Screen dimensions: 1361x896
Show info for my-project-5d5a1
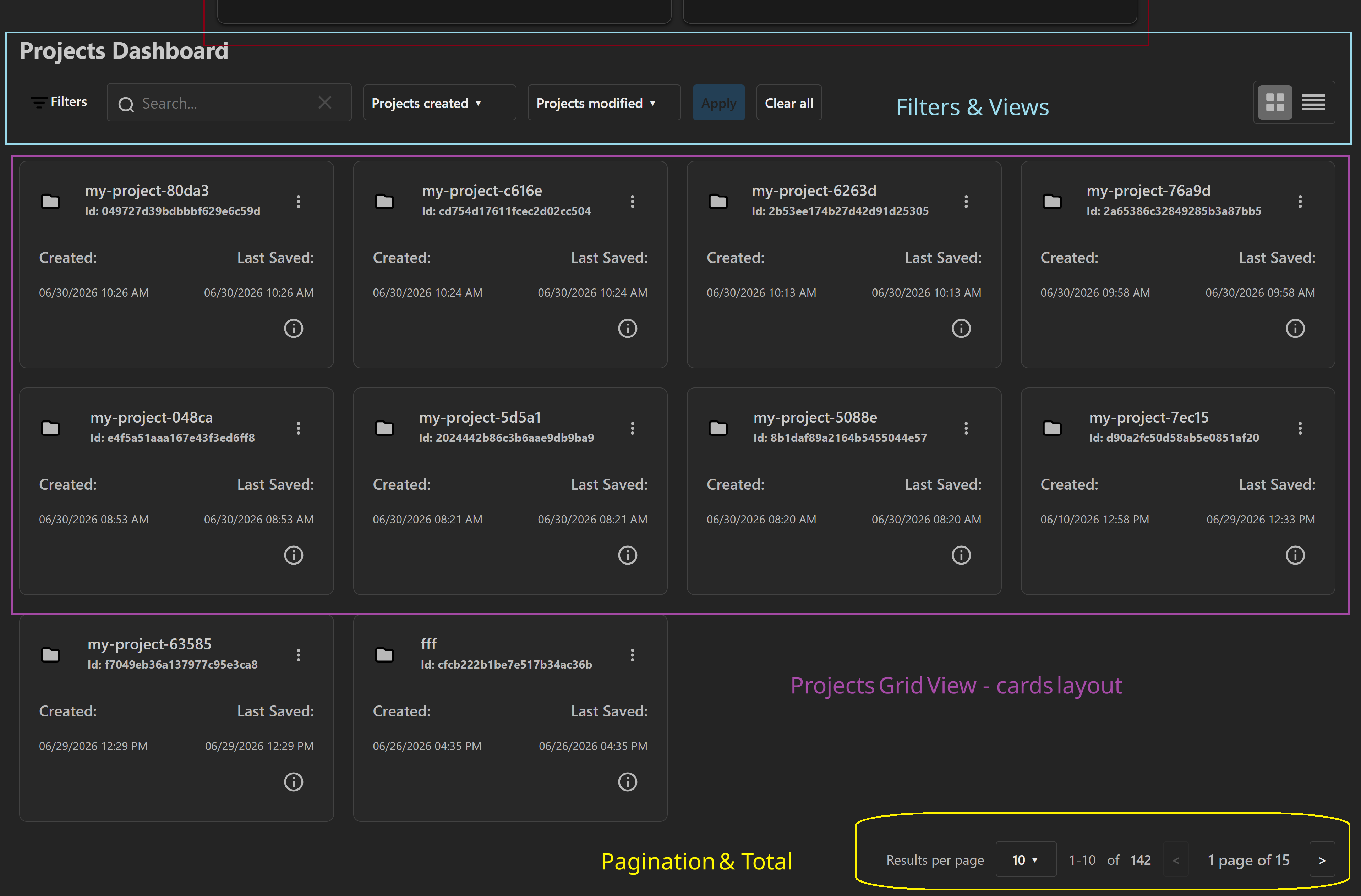[x=627, y=555]
